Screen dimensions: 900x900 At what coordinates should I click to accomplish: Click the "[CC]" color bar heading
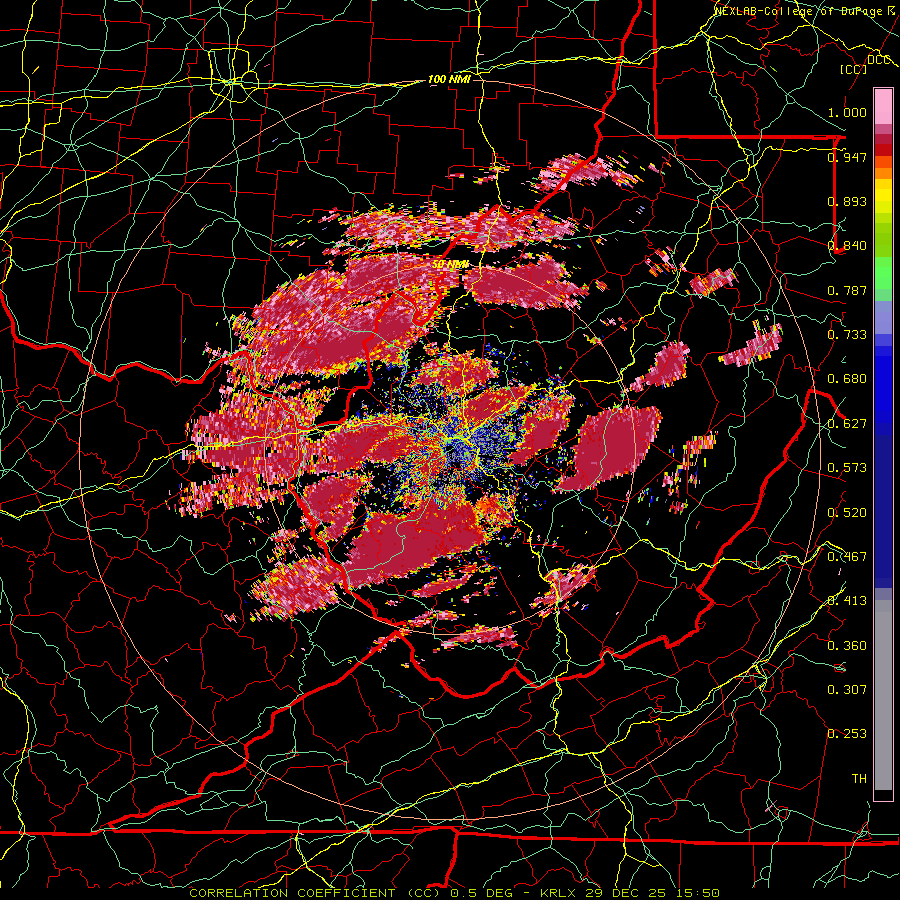(x=853, y=69)
